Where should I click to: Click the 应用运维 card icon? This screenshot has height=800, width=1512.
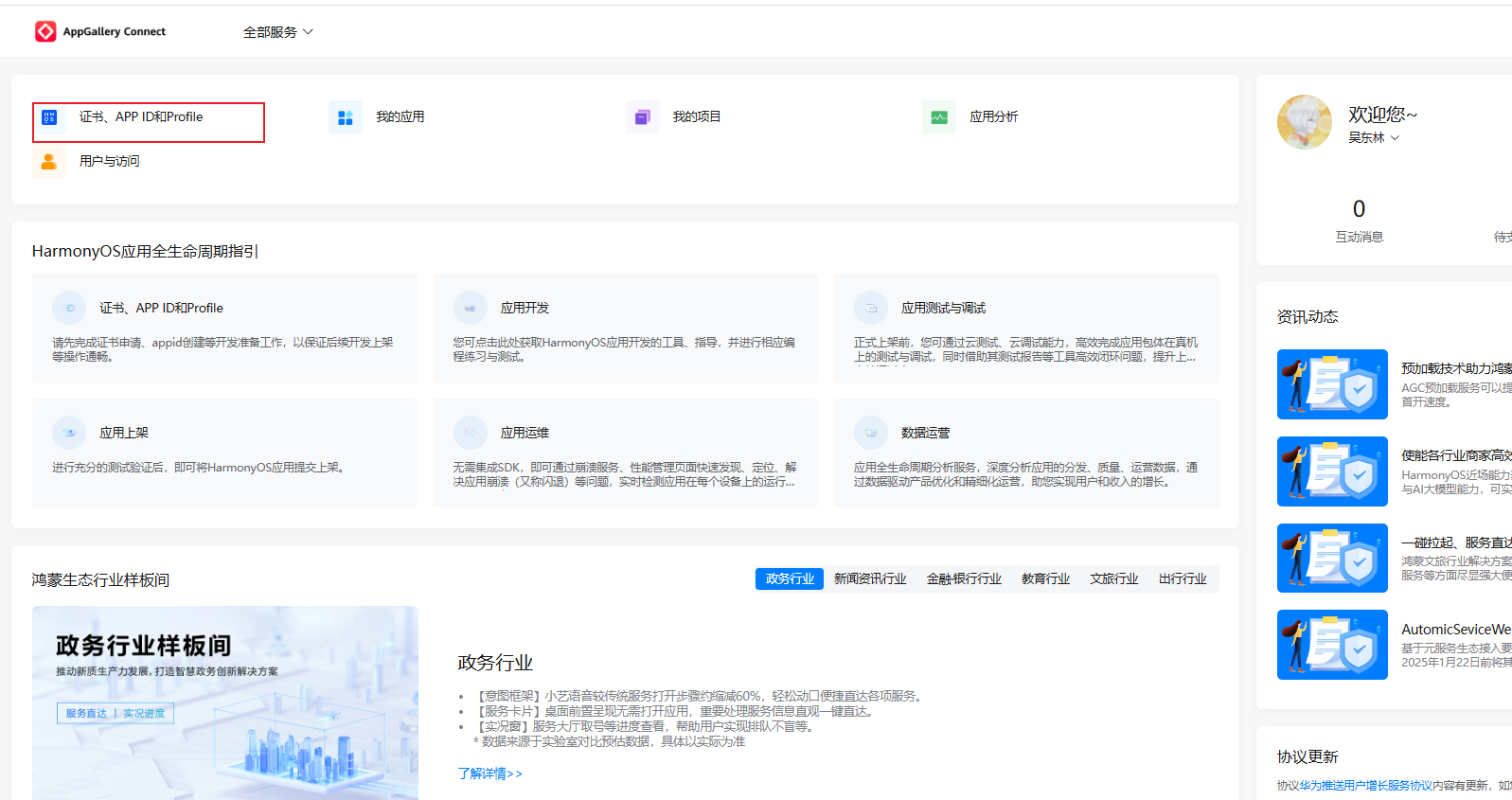point(470,433)
